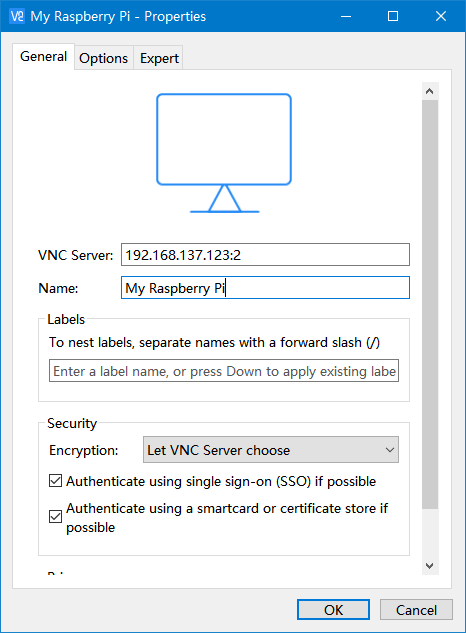Click the scrollbar down arrow

pyautogui.click(x=430, y=566)
